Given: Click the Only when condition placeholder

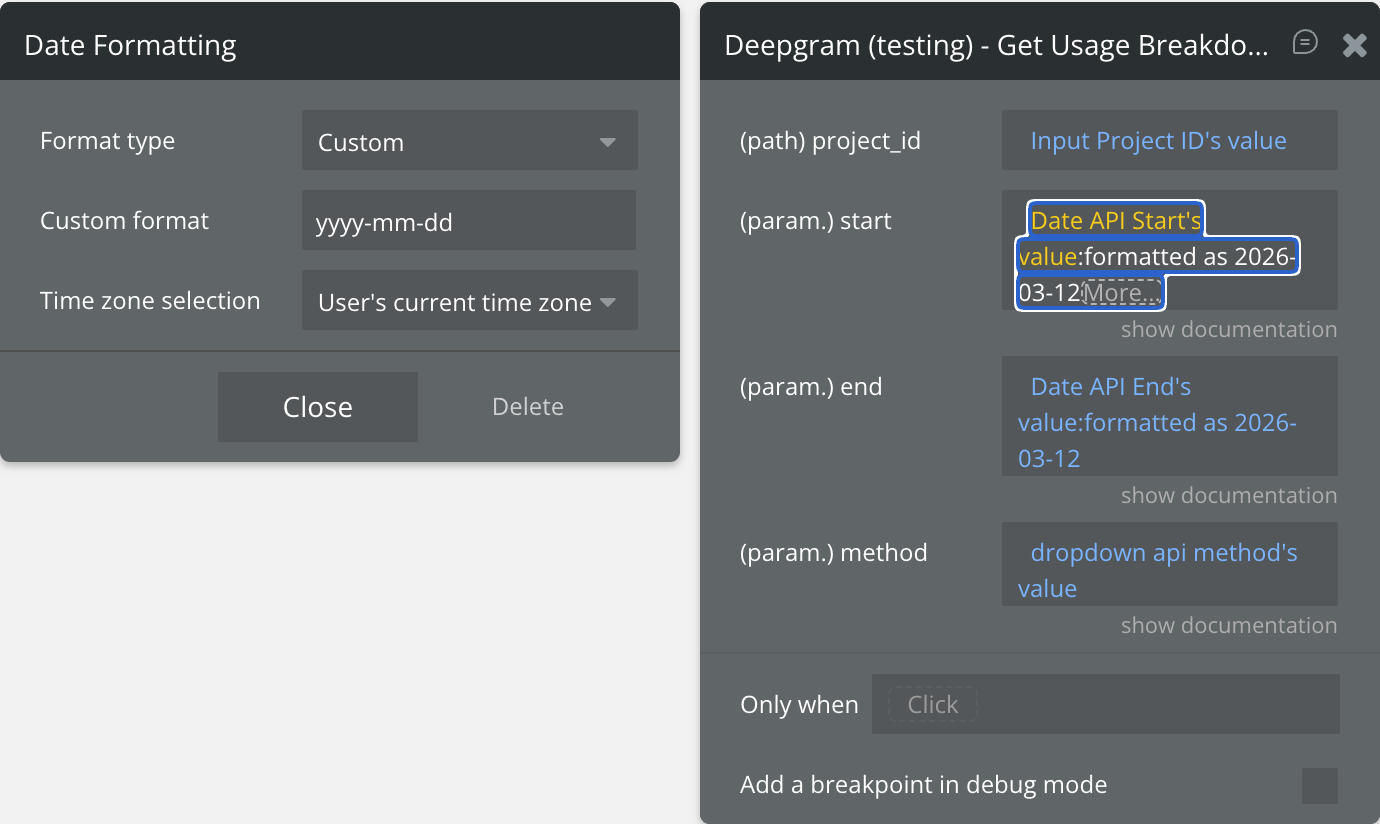Looking at the screenshot, I should (932, 705).
